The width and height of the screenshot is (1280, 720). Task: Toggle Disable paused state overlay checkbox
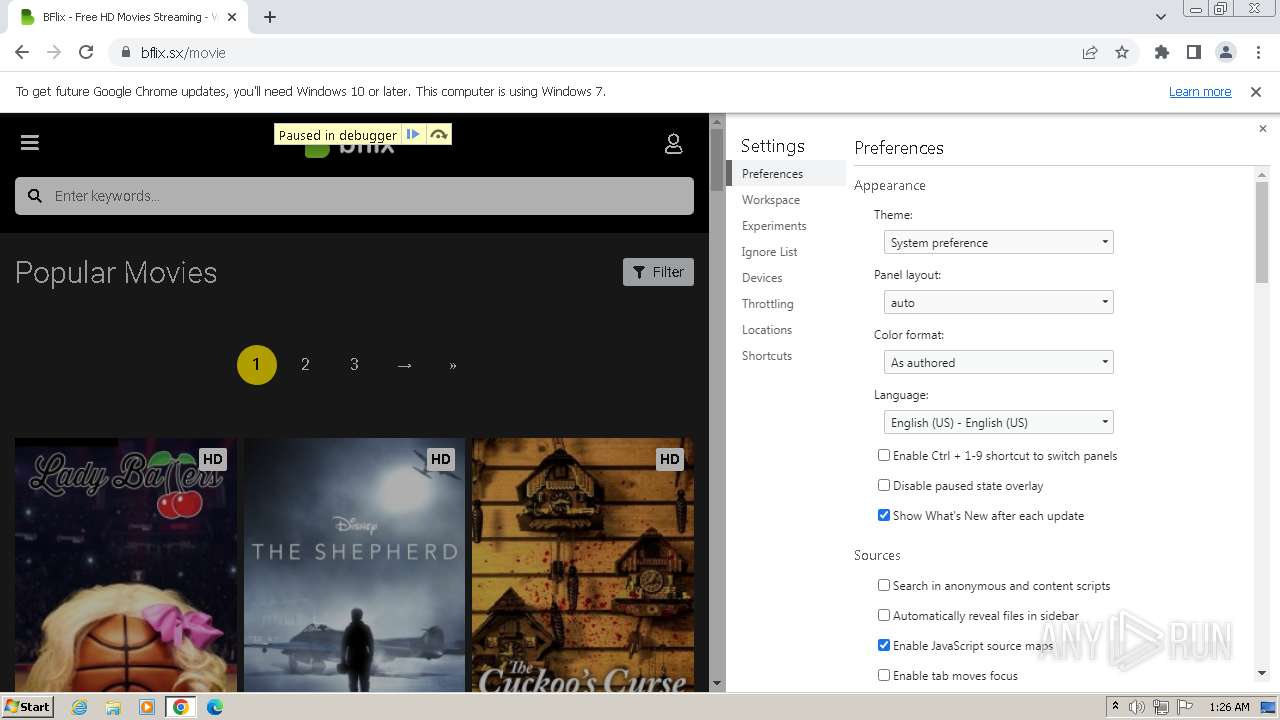(884, 485)
